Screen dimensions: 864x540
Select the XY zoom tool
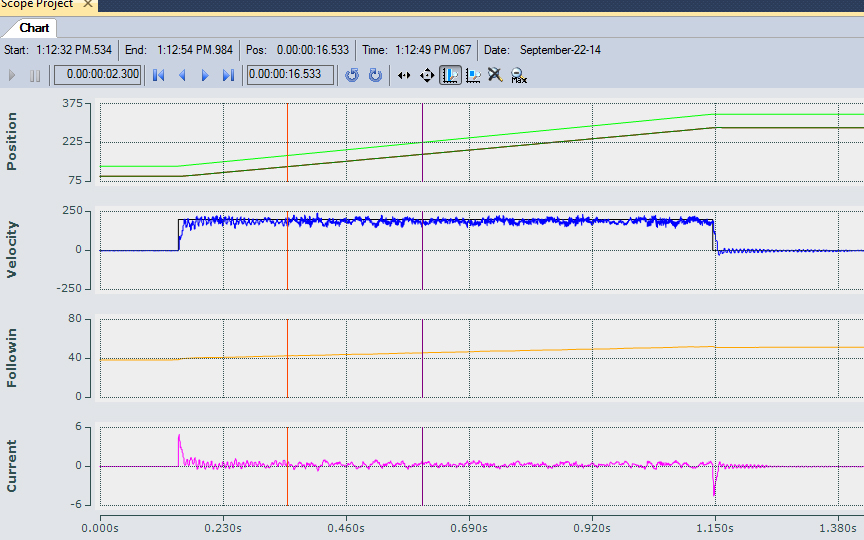(x=473, y=75)
